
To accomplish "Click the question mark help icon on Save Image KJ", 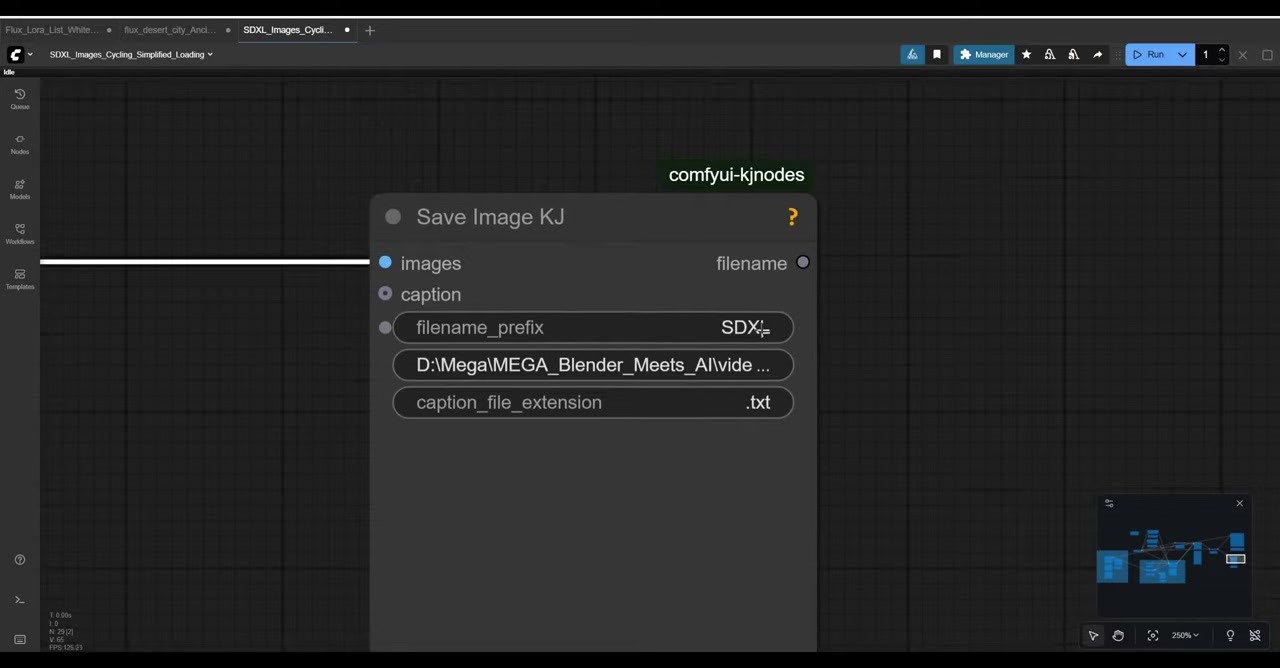I will tap(793, 217).
